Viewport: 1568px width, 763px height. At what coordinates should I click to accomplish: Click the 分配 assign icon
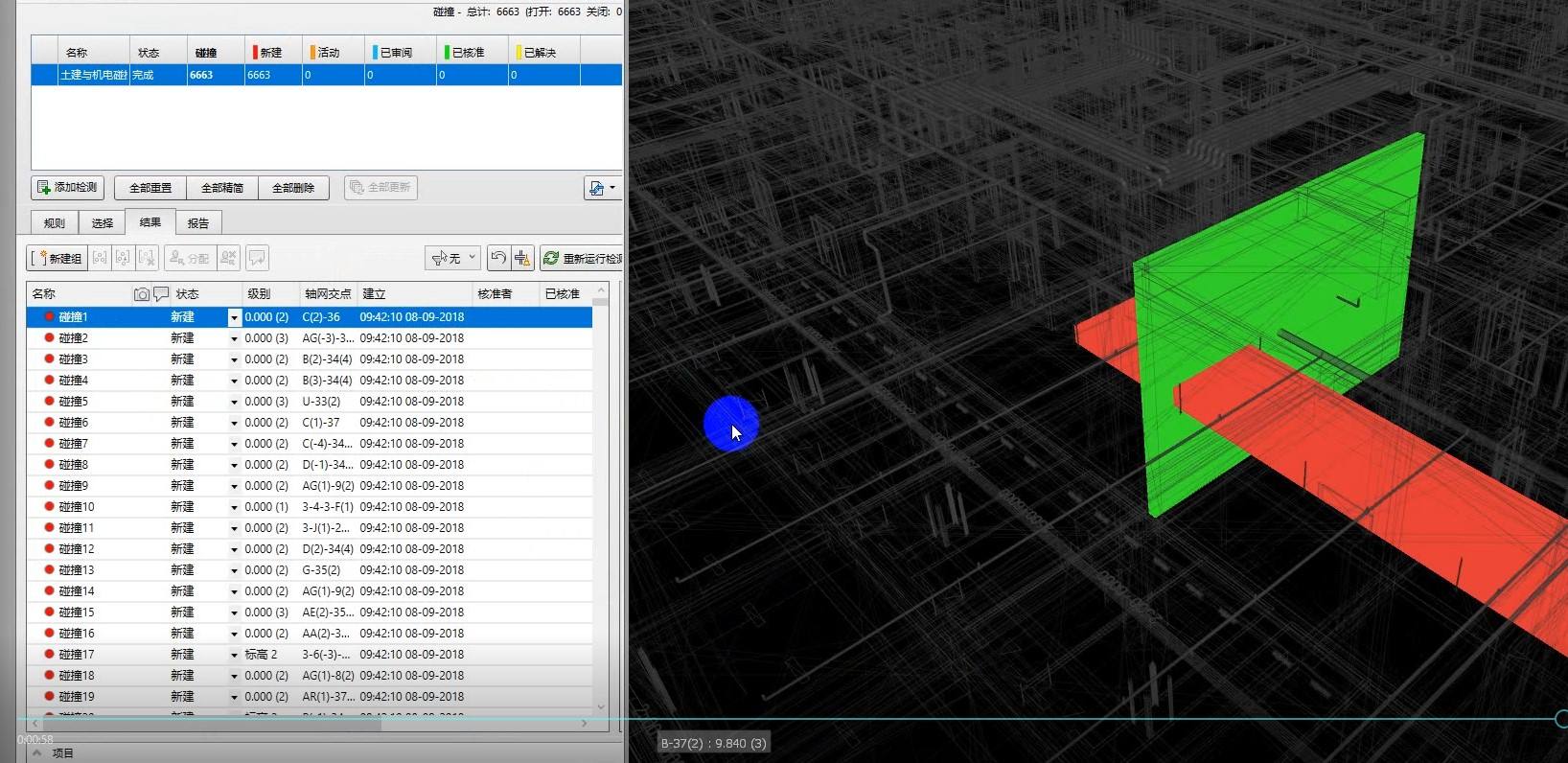189,258
